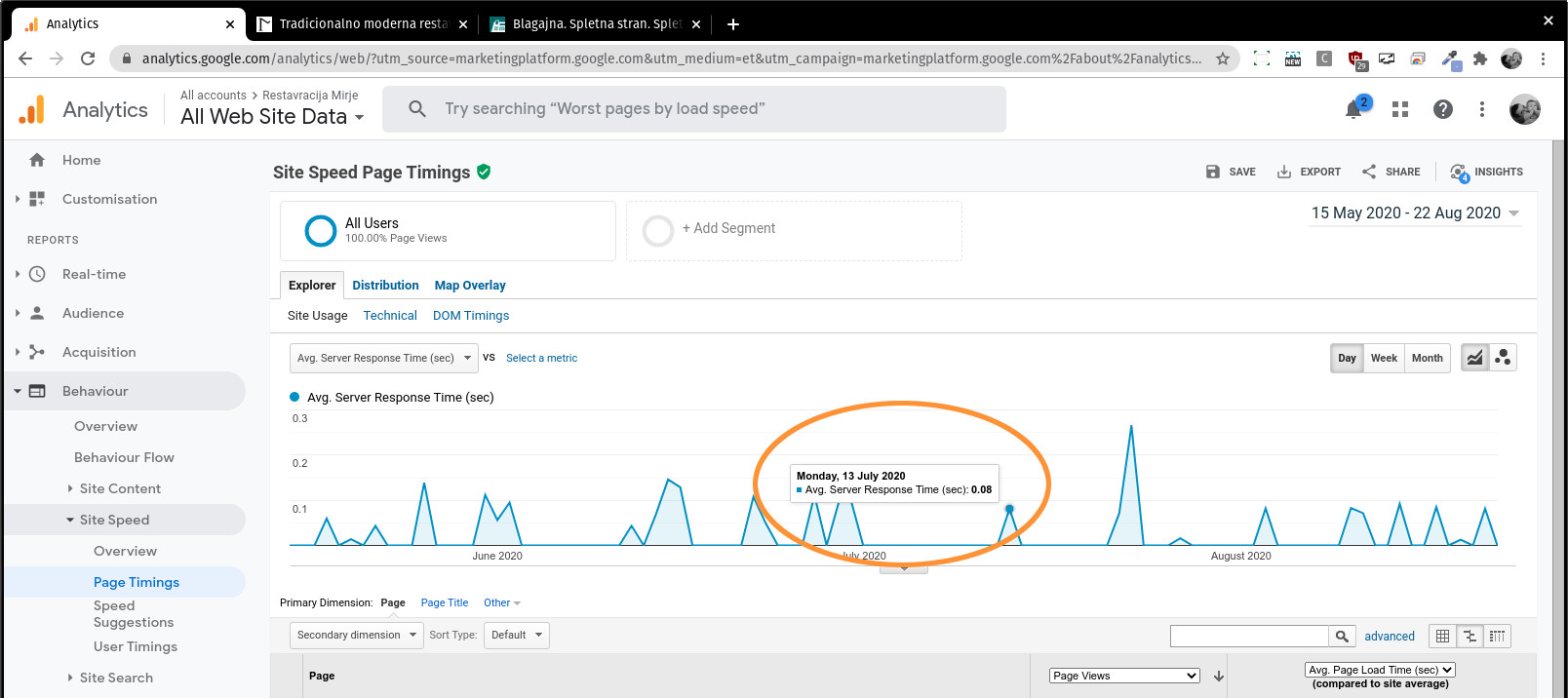Click the EXPORT report button
The height and width of the screenshot is (698, 1568).
tap(1309, 172)
